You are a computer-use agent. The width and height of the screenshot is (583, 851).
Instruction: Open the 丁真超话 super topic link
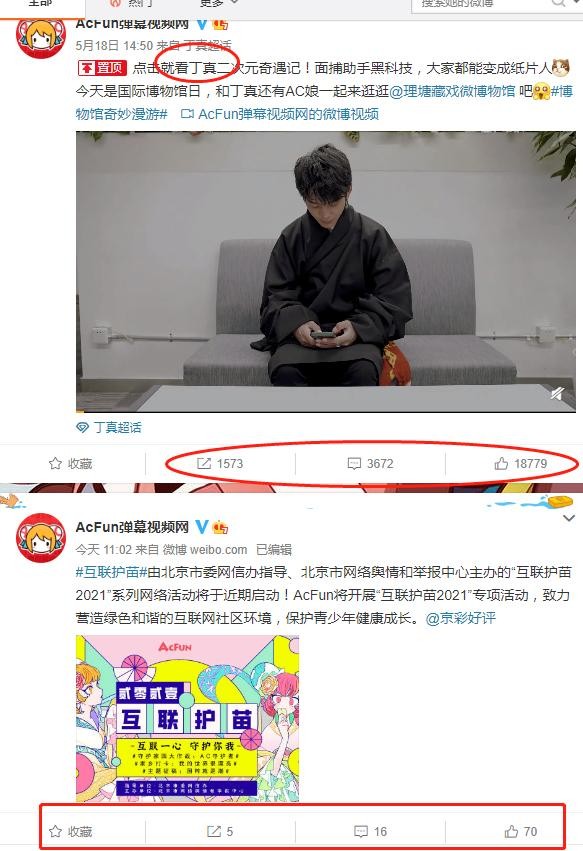[109, 428]
